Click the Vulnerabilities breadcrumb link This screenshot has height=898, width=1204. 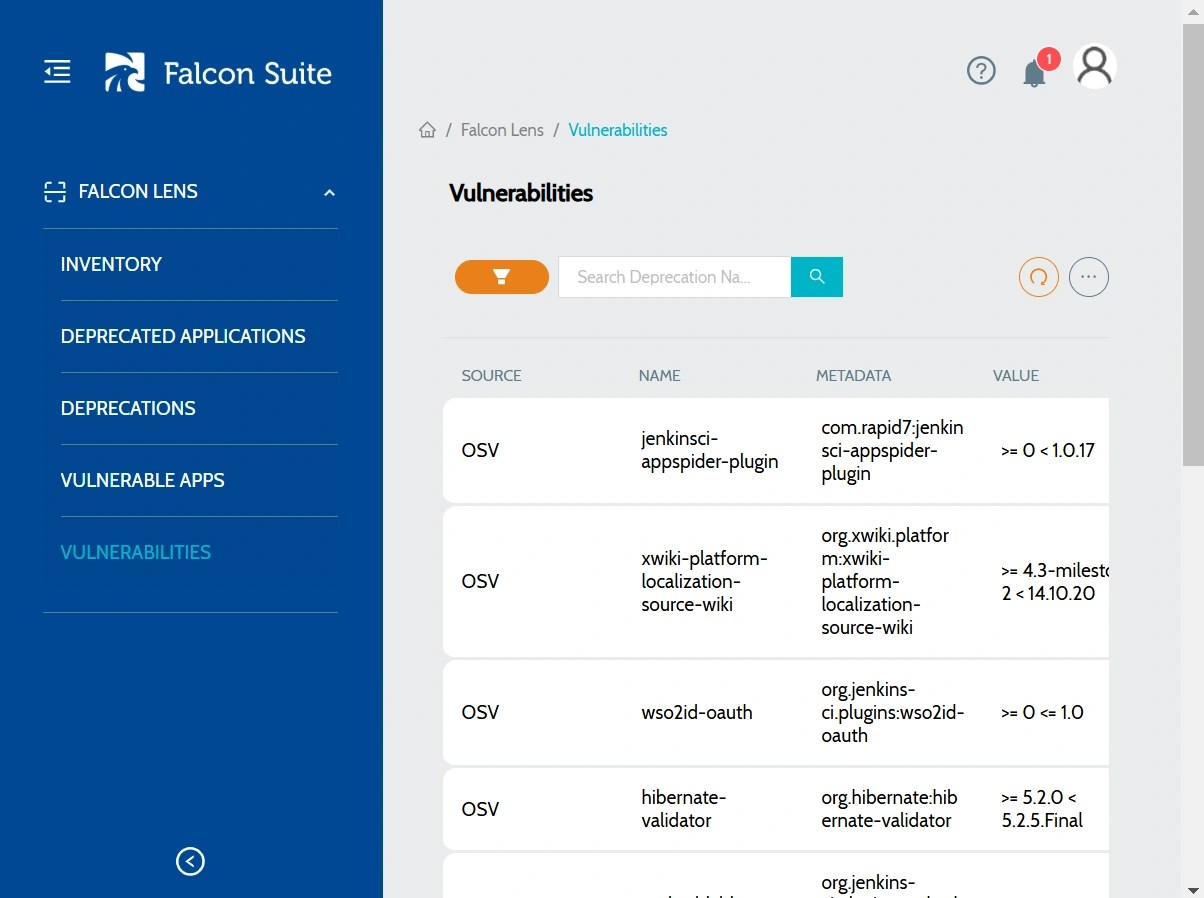click(618, 130)
